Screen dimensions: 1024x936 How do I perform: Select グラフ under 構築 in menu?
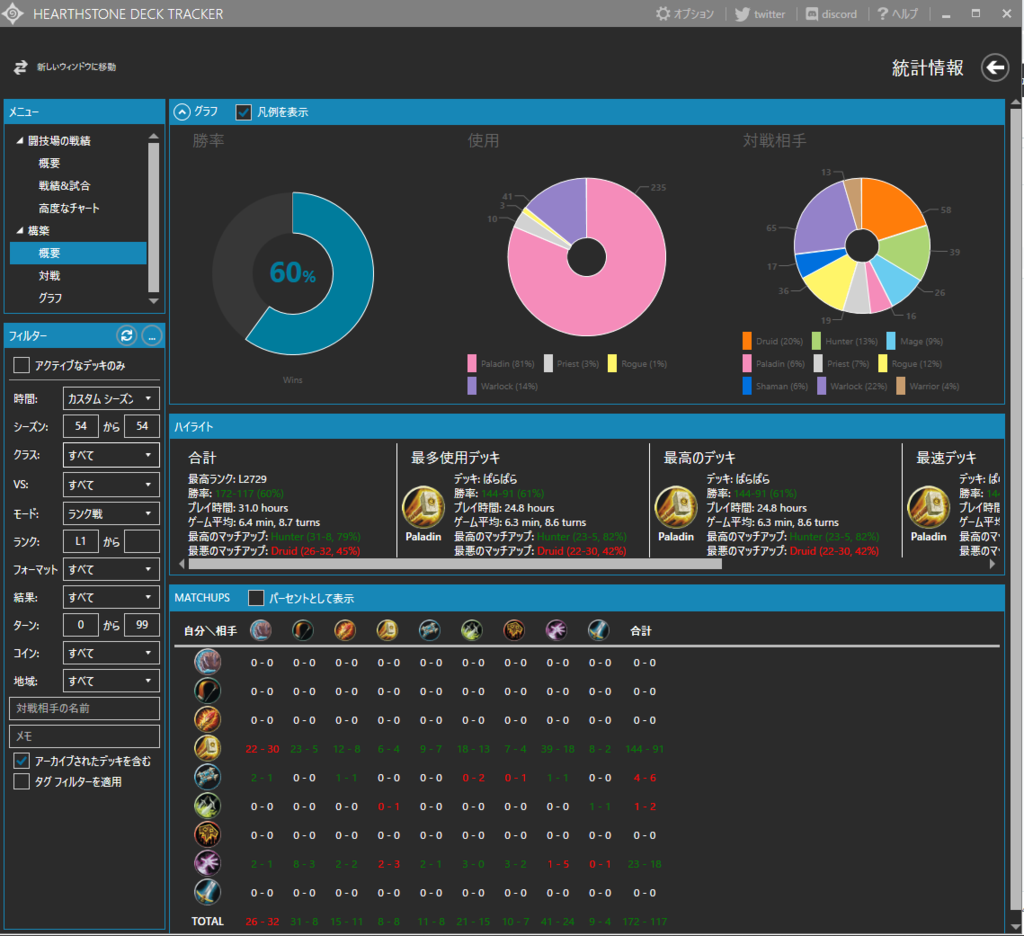[x=50, y=298]
